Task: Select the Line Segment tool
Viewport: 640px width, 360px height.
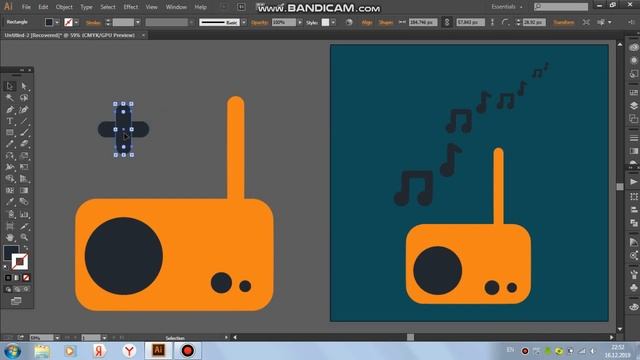Action: (x=24, y=121)
